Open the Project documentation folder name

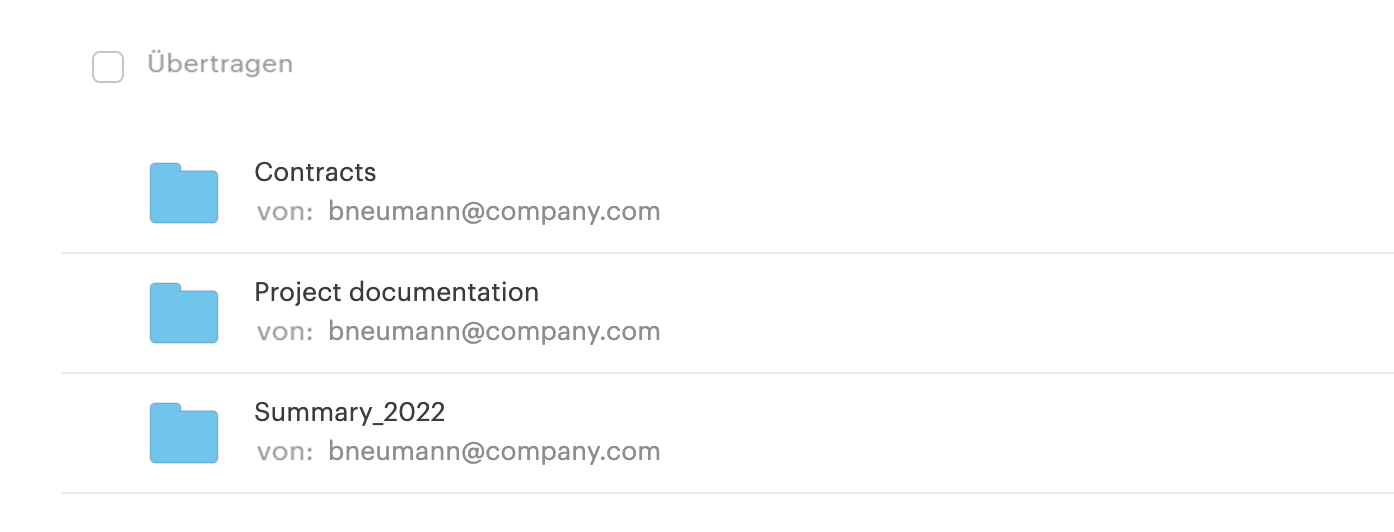point(397,292)
